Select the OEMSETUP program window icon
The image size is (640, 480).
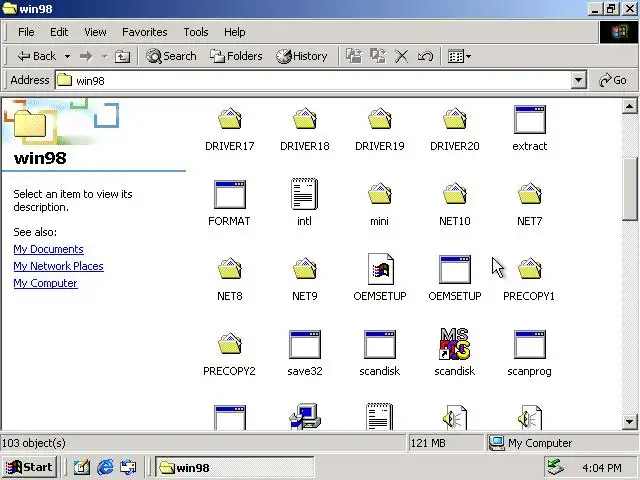coord(455,269)
